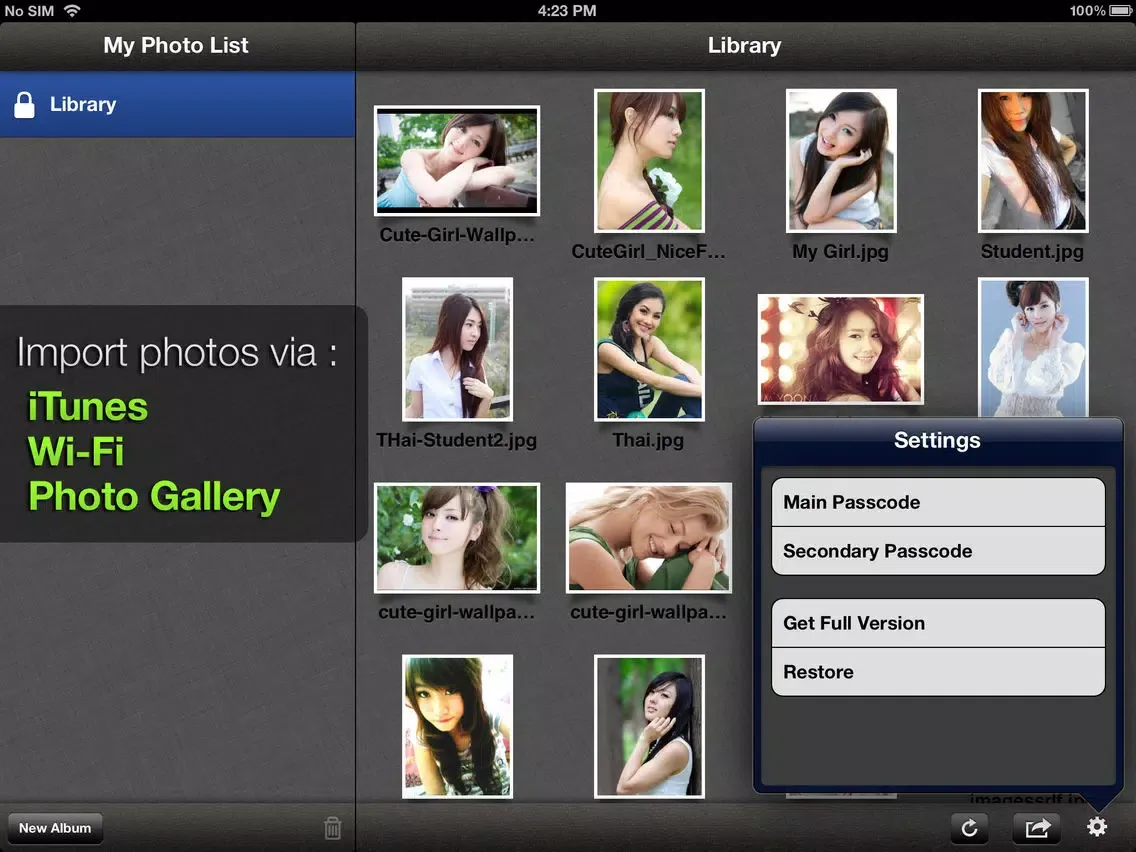Viewport: 1136px width, 852px height.
Task: Open the red-haired girl photo with lights
Action: tap(840, 349)
